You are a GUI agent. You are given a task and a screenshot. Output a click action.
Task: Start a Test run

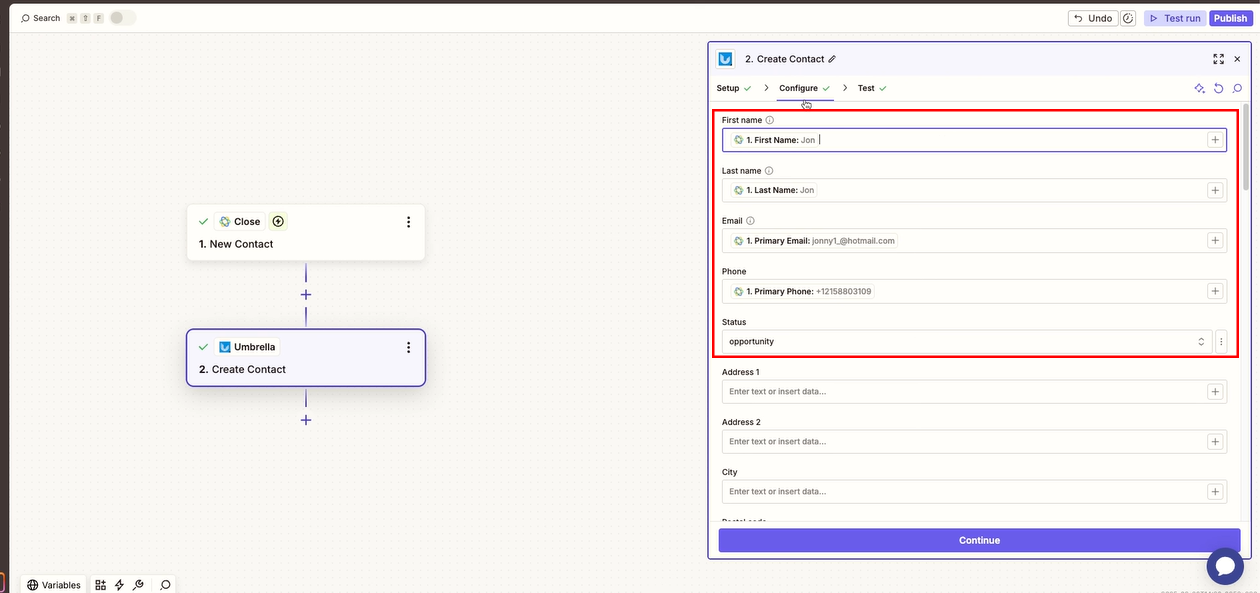tap(1175, 18)
